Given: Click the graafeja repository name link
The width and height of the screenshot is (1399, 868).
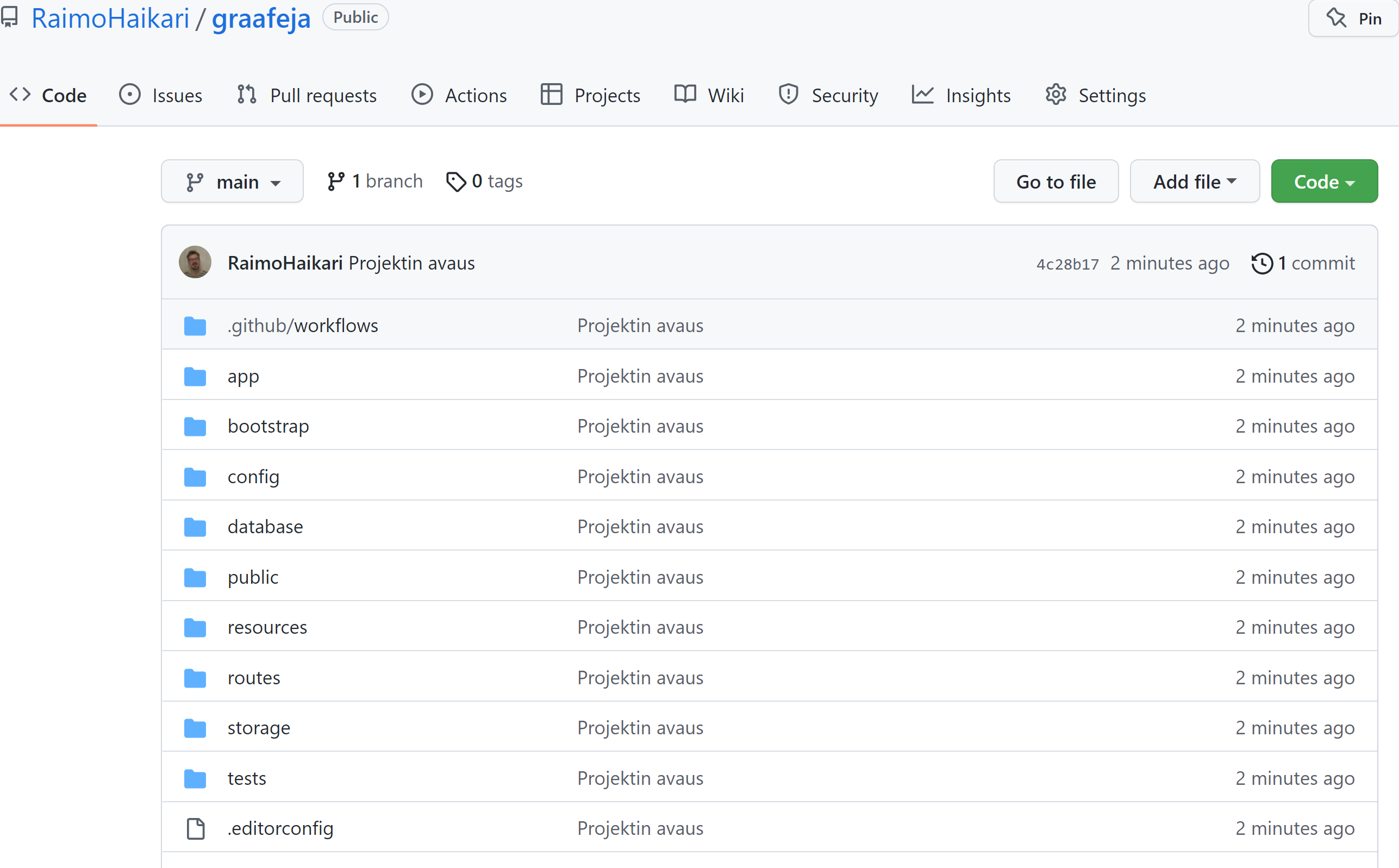Looking at the screenshot, I should tap(261, 18).
